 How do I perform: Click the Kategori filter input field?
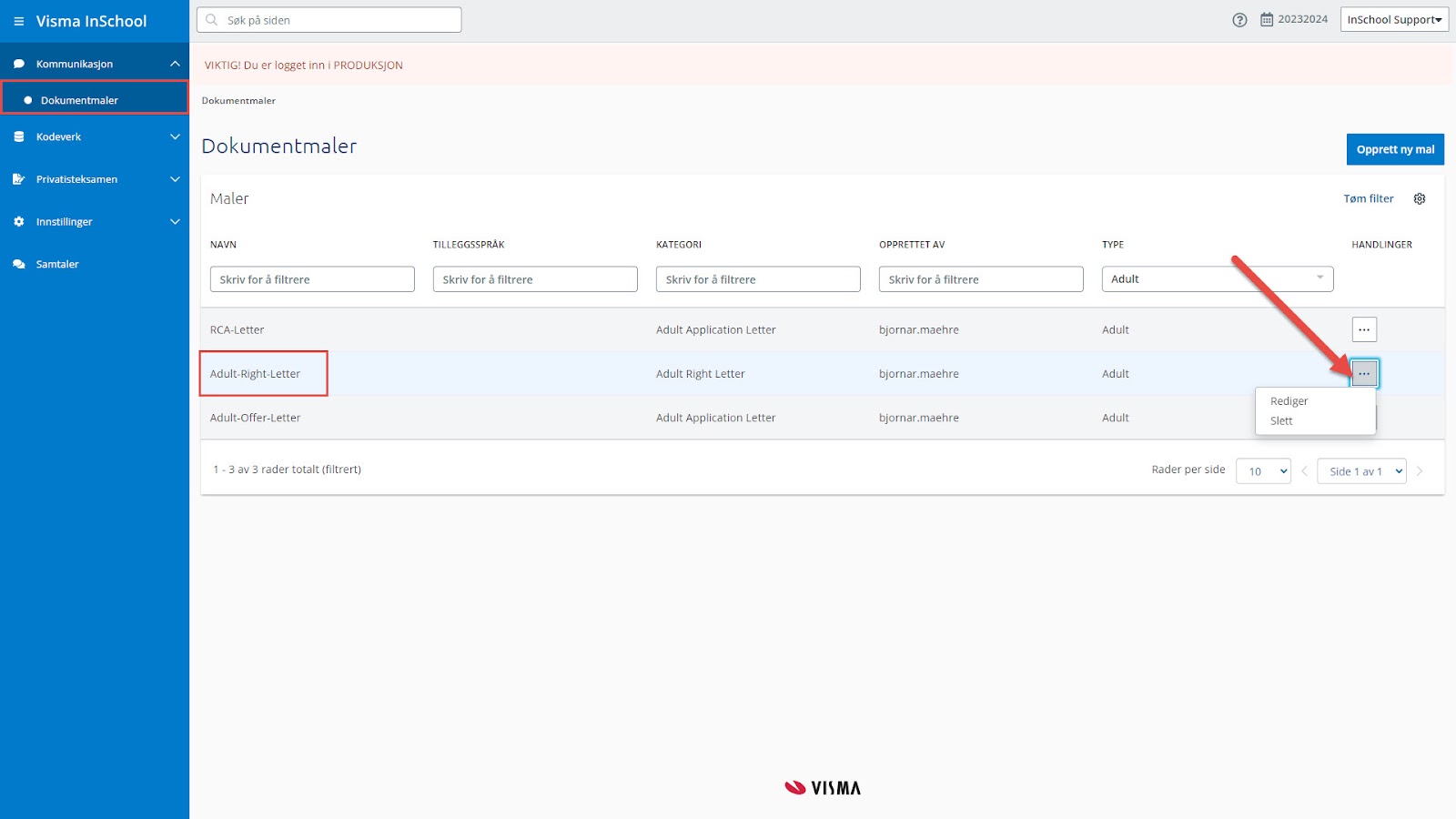point(758,279)
